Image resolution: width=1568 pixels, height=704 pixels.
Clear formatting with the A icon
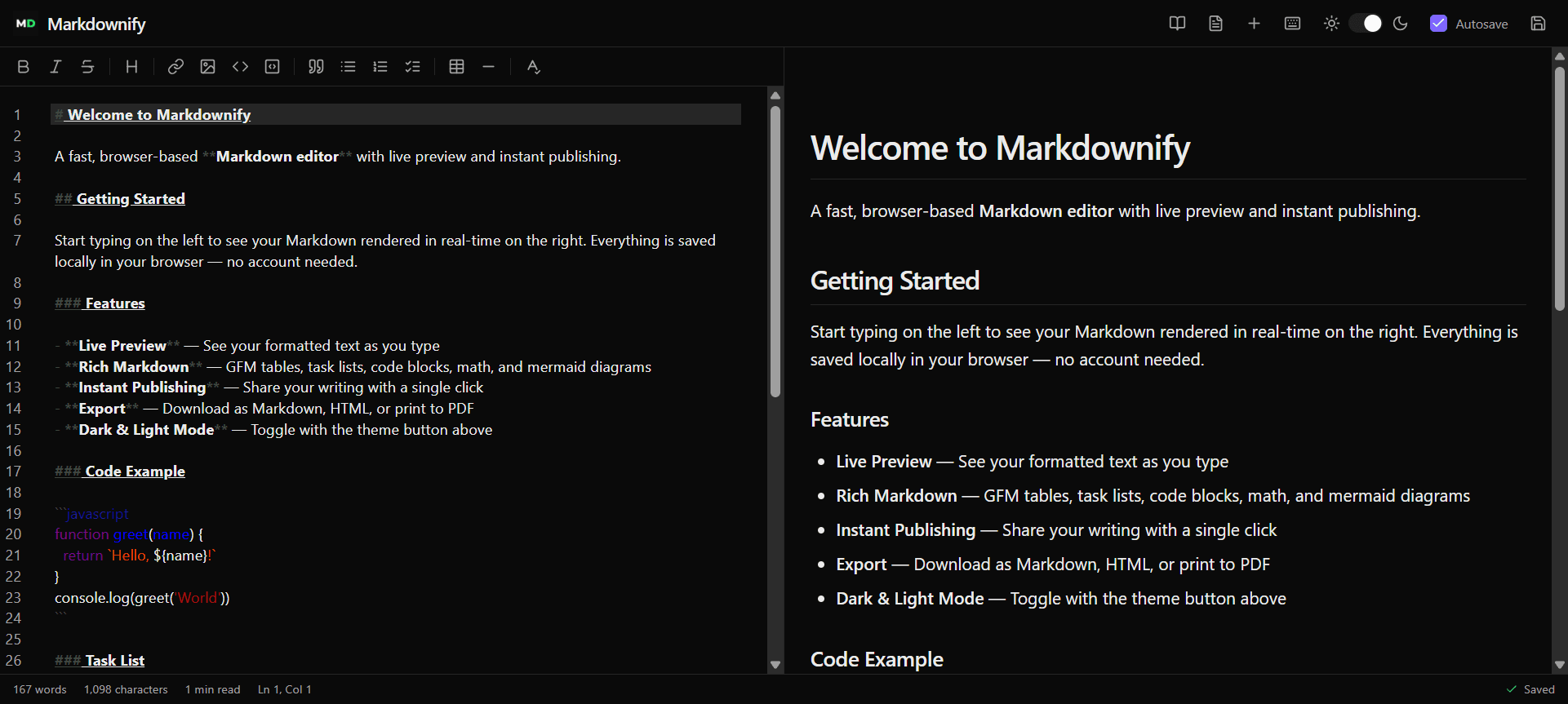point(533,67)
